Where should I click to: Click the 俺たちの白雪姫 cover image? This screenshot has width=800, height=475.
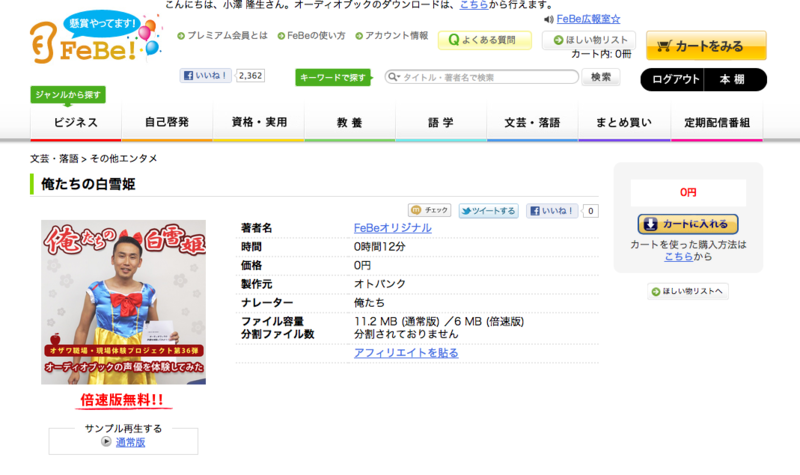(x=123, y=302)
